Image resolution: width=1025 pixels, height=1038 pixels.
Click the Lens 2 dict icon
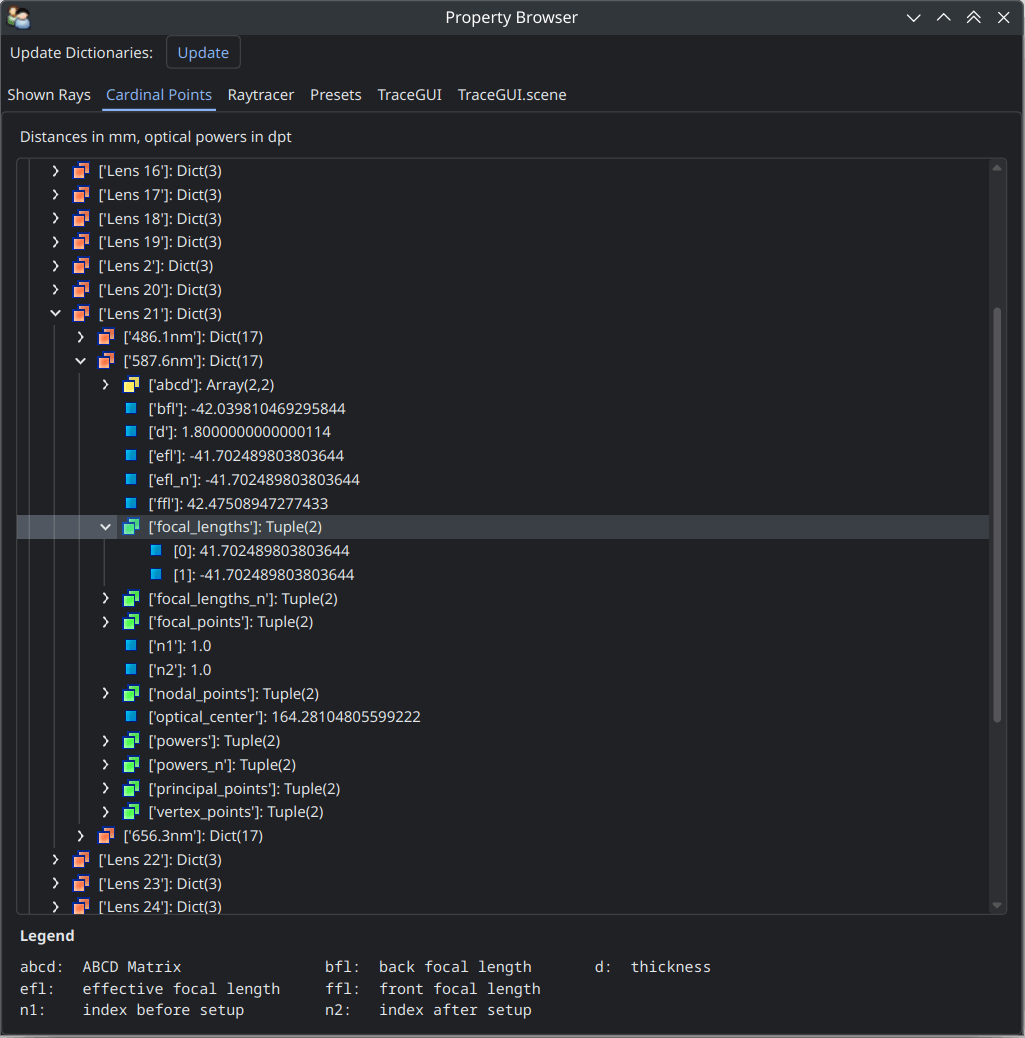[81, 265]
